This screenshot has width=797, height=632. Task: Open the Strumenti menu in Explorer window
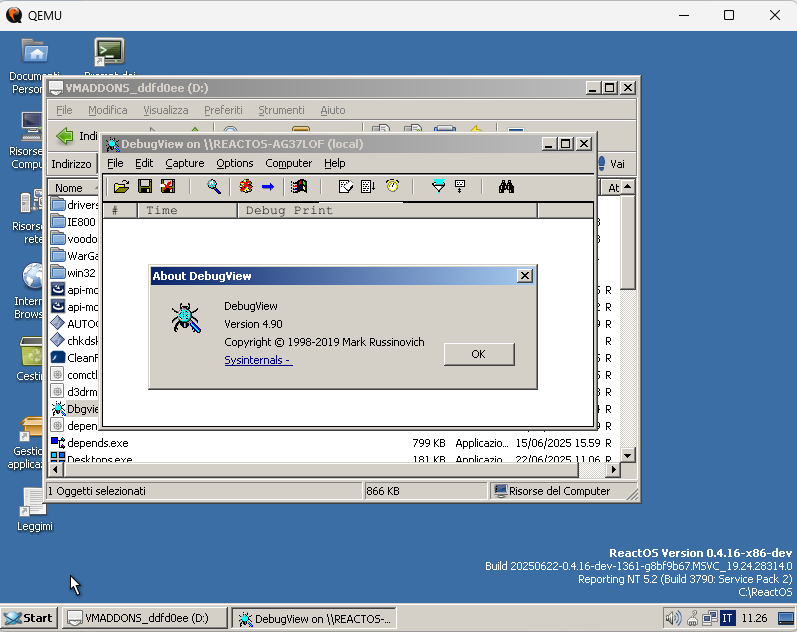coord(281,110)
